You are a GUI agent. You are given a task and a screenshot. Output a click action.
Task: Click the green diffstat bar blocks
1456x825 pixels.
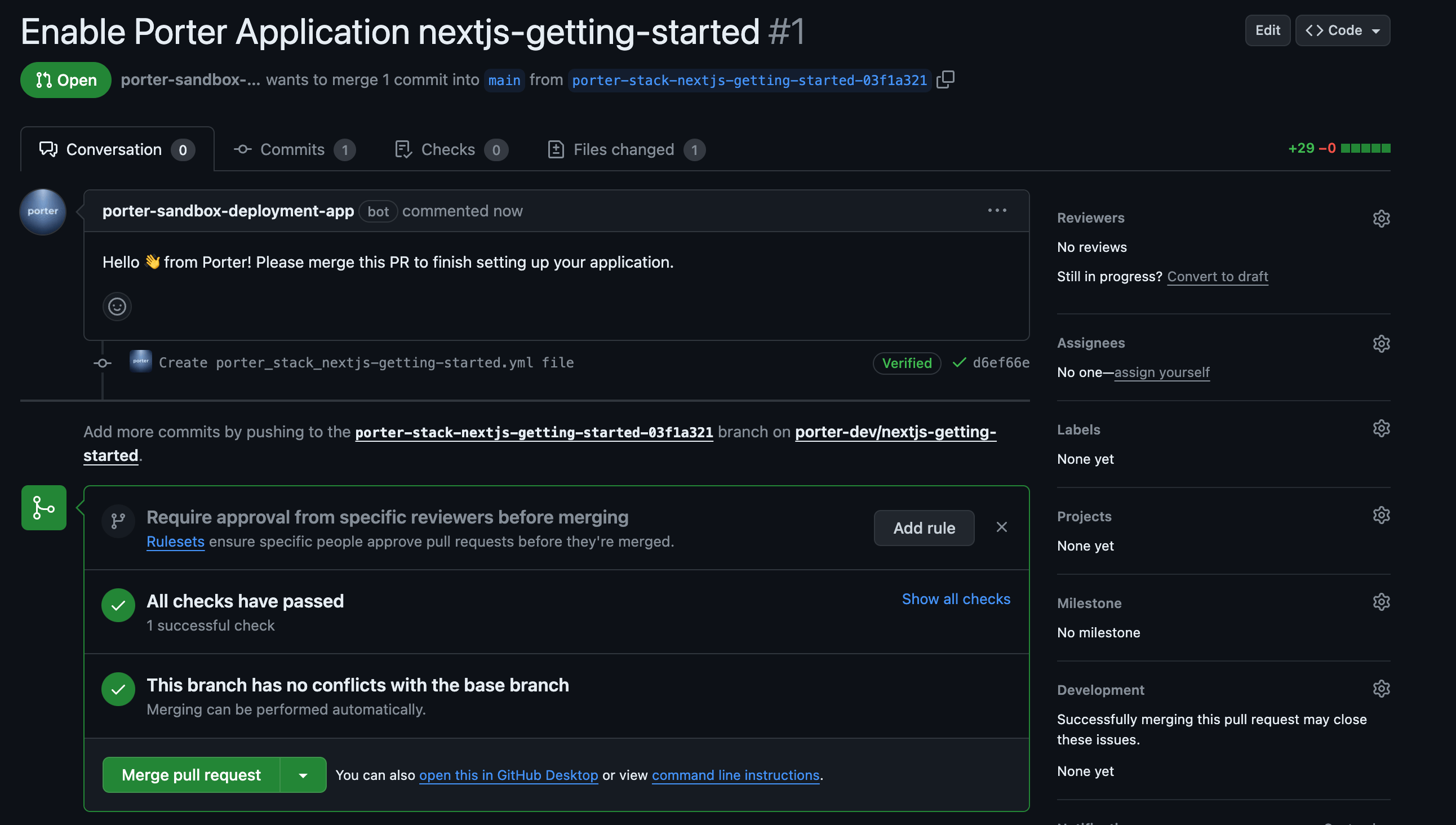point(1365,148)
